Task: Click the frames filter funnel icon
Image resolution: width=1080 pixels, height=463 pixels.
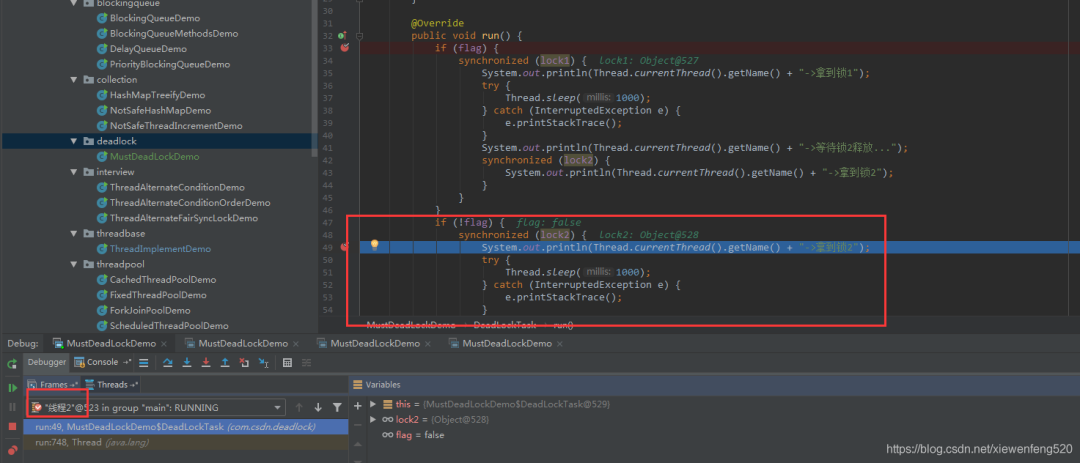Action: point(337,407)
